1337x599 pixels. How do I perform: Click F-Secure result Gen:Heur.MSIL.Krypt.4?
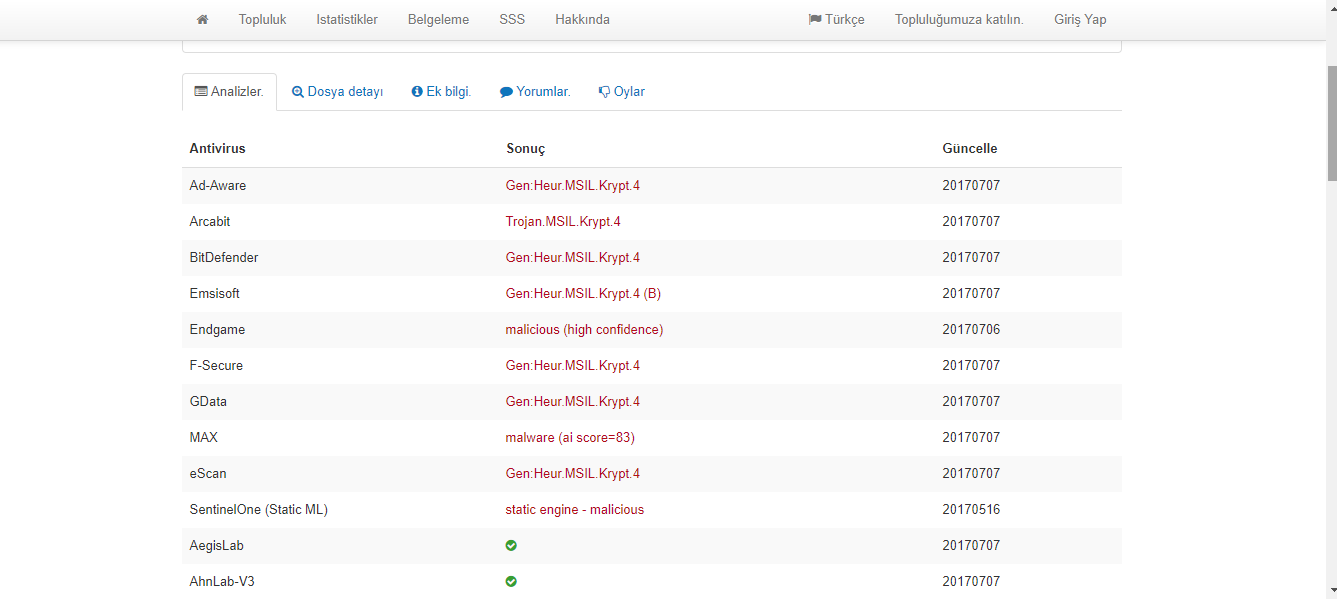coord(573,366)
